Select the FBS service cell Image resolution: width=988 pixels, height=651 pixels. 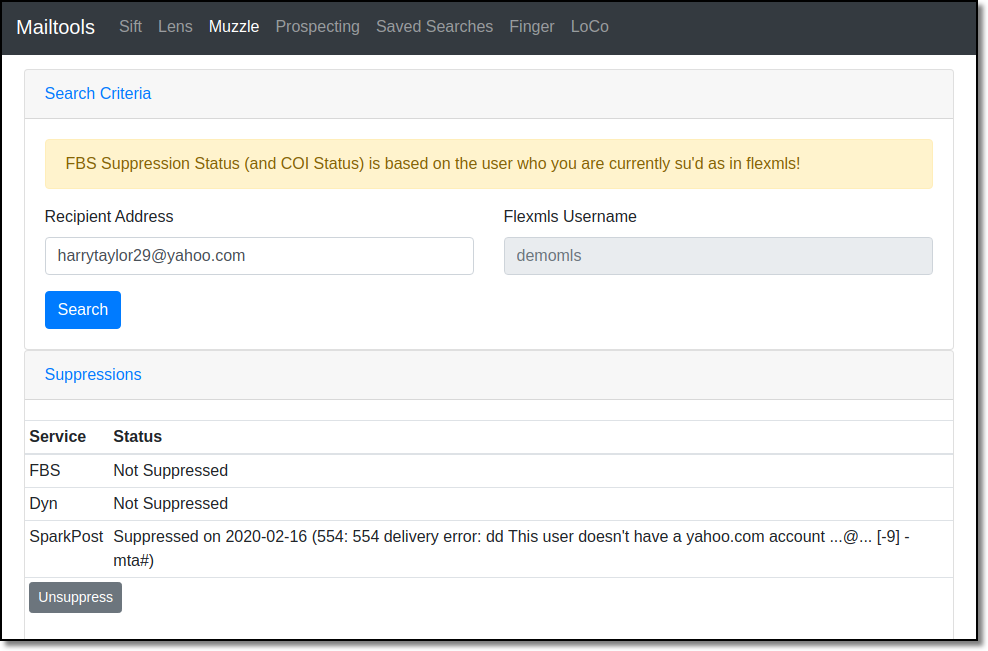click(x=45, y=471)
